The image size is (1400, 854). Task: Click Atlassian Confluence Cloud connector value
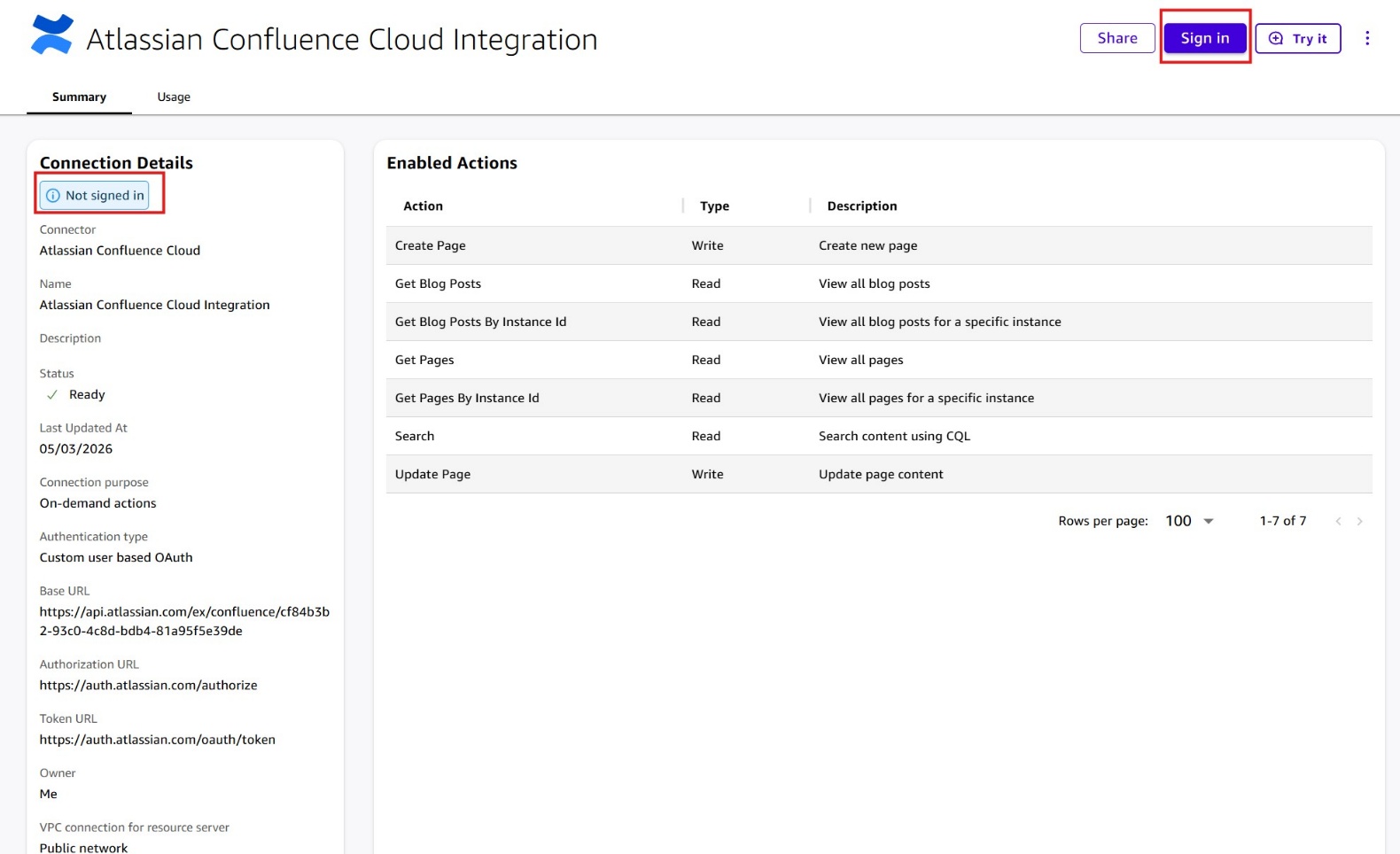click(x=120, y=251)
